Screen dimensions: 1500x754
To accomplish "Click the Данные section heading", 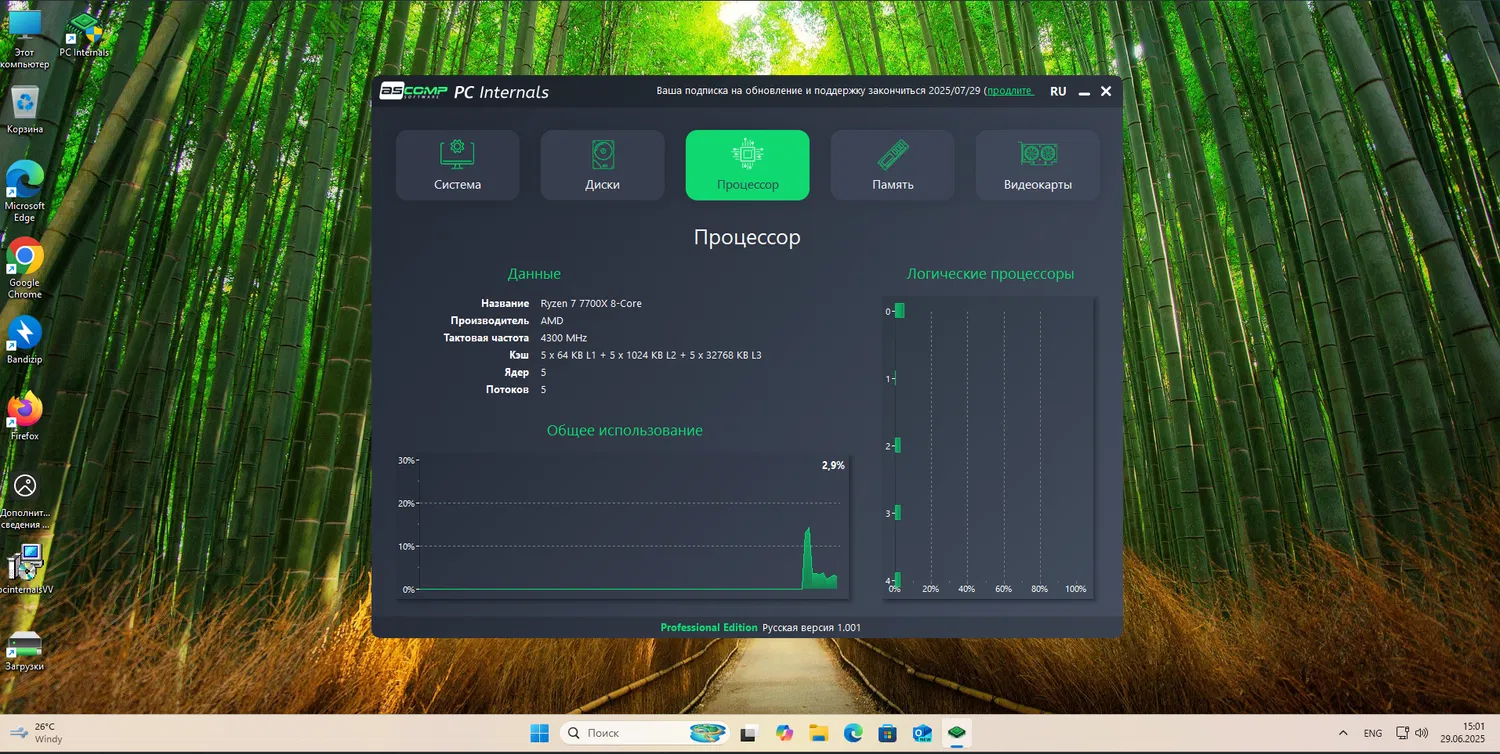I will tap(534, 274).
